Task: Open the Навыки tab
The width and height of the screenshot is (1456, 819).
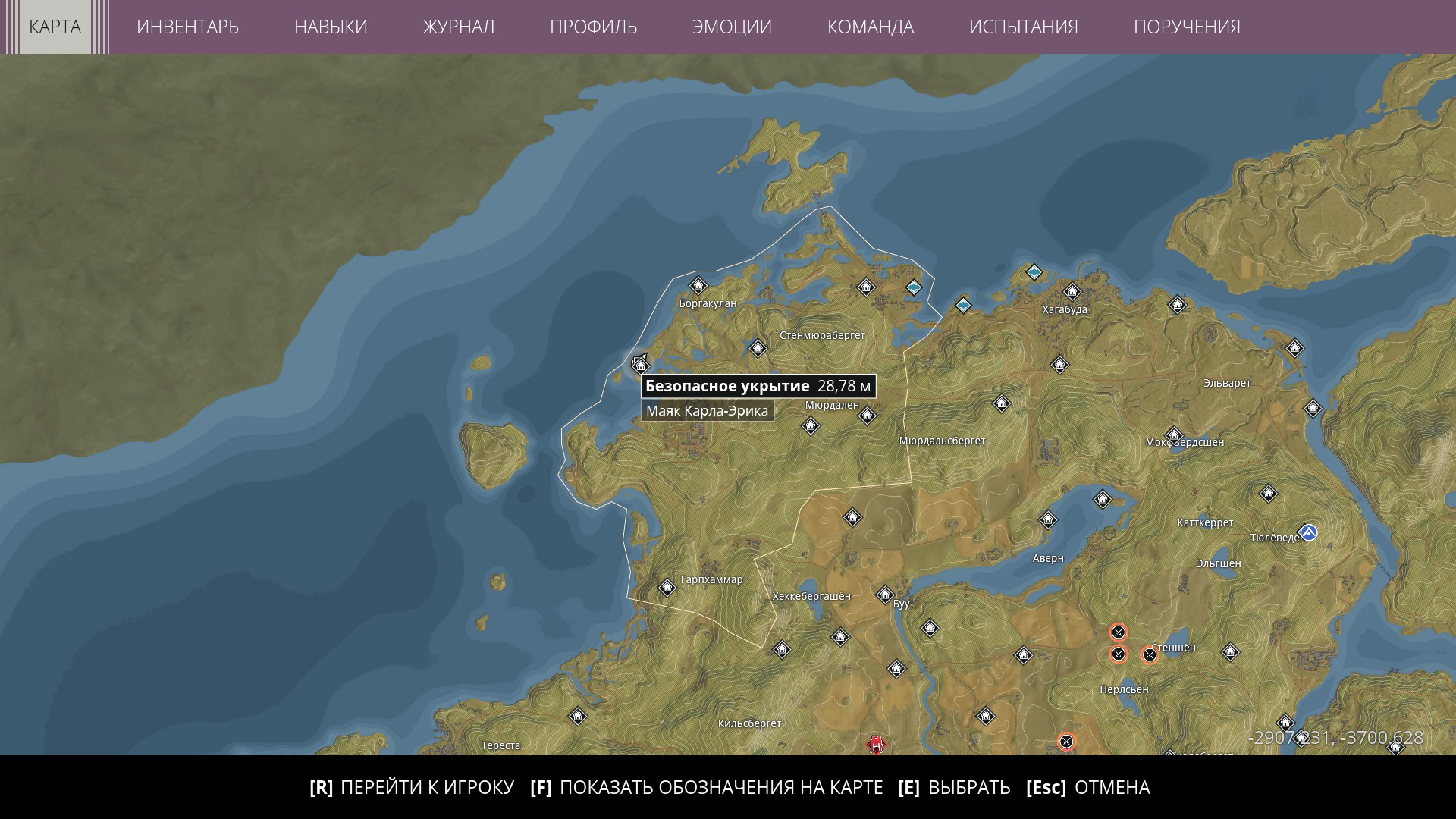Action: click(x=331, y=27)
